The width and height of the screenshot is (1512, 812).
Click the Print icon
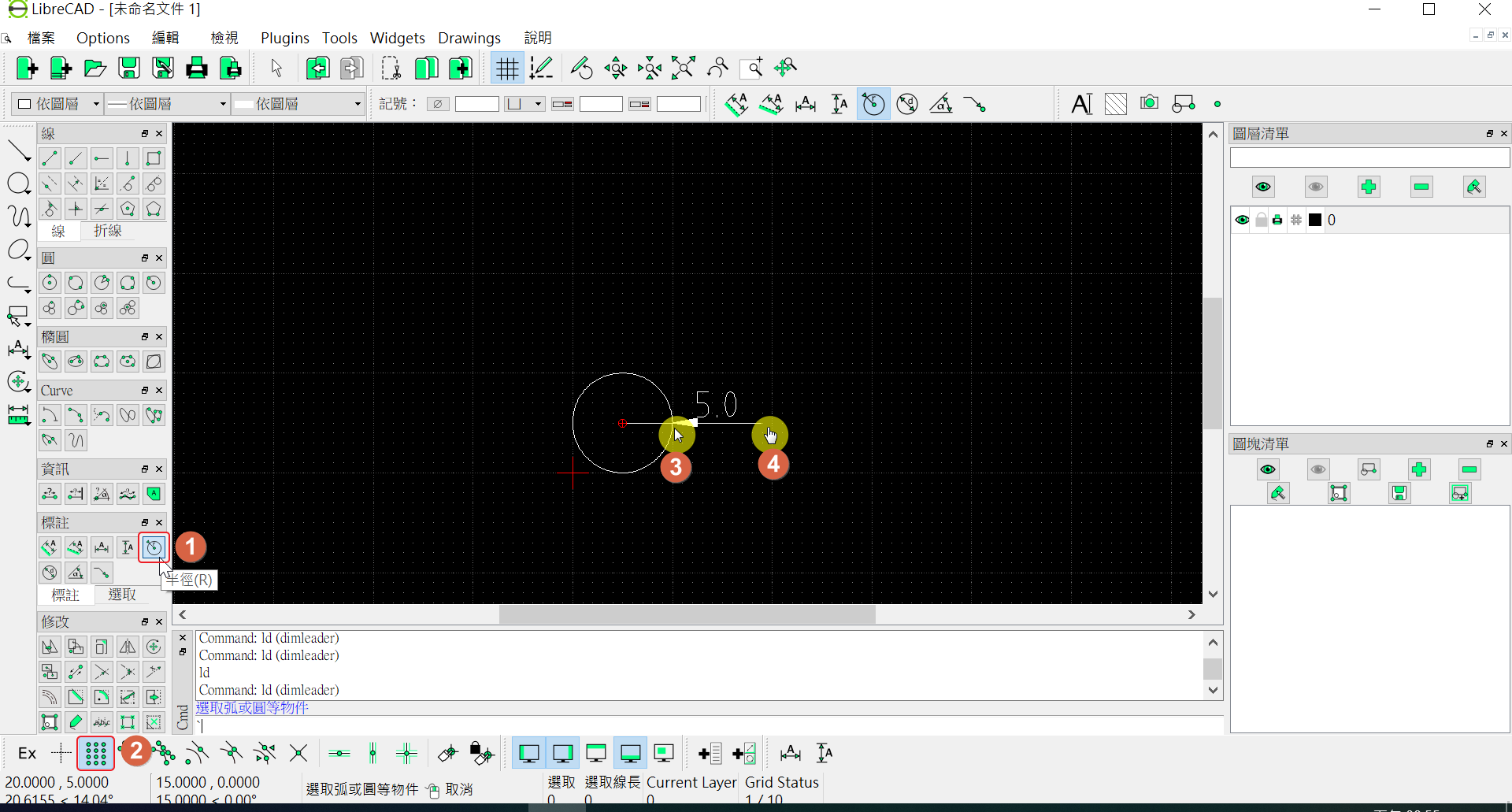pos(197,68)
